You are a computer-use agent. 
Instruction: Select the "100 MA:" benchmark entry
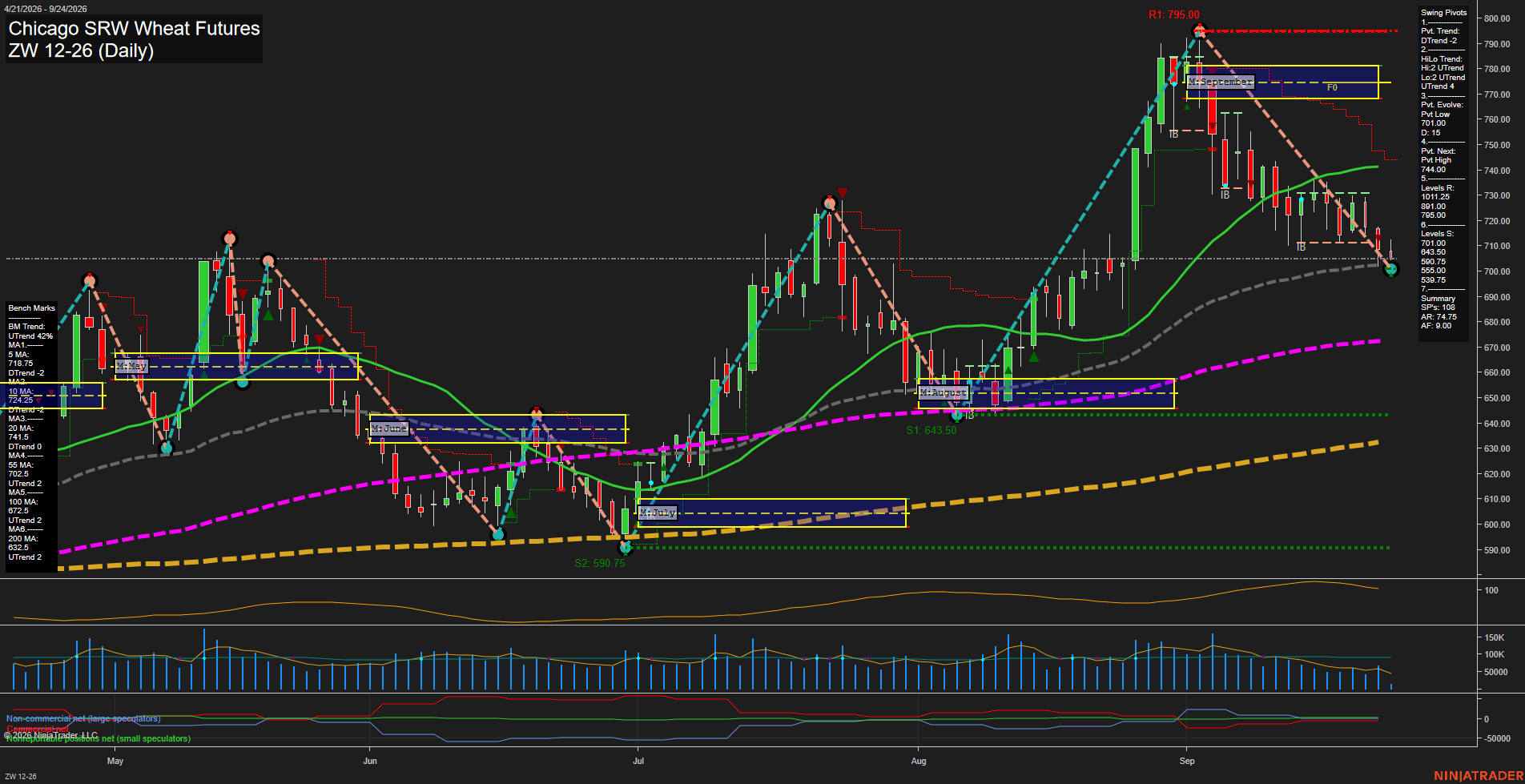tap(22, 502)
